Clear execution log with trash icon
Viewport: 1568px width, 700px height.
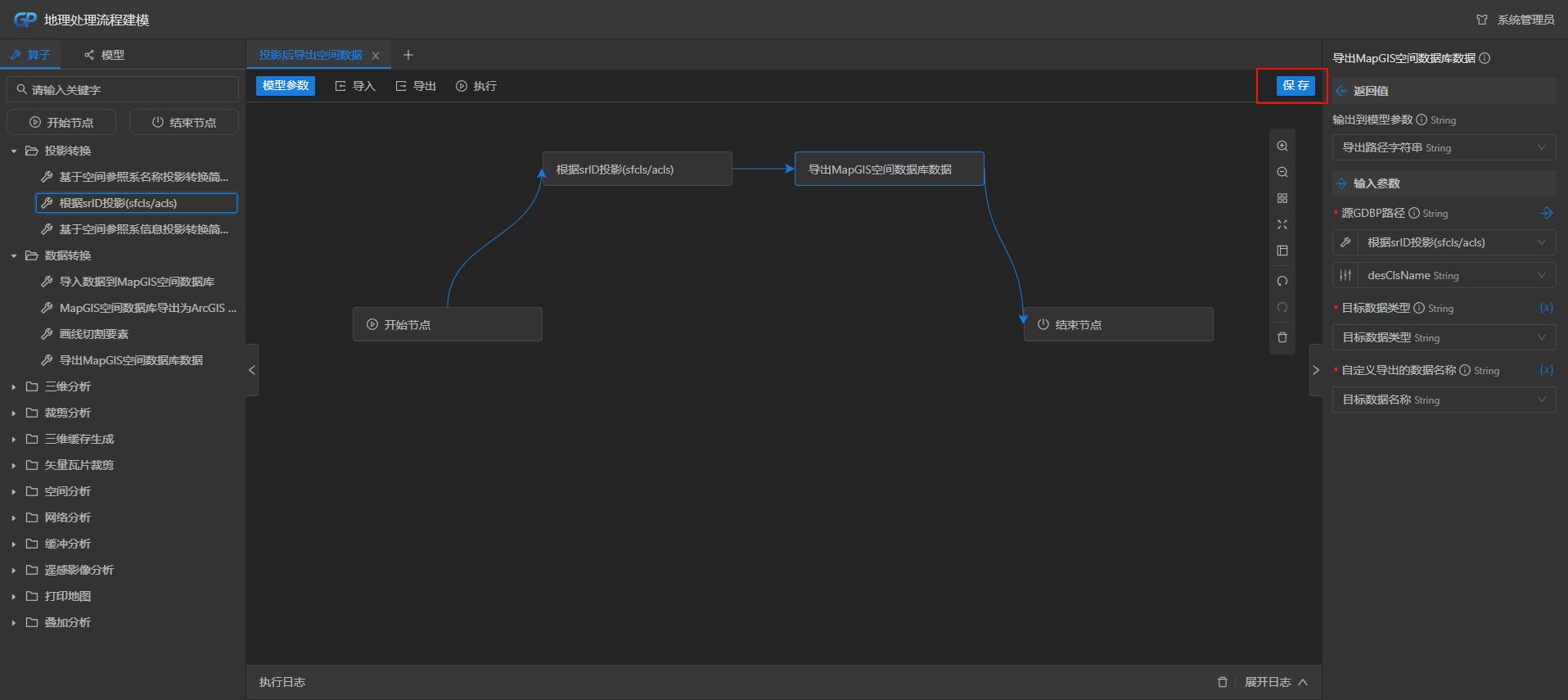click(1223, 682)
